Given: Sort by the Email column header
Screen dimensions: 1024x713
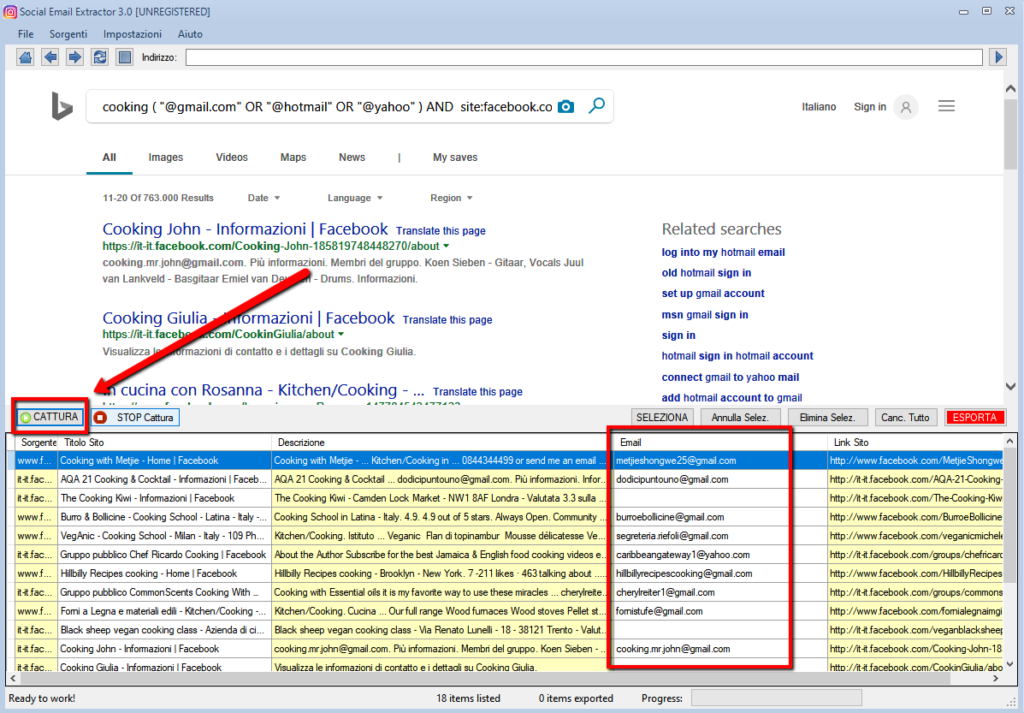Looking at the screenshot, I should point(720,443).
